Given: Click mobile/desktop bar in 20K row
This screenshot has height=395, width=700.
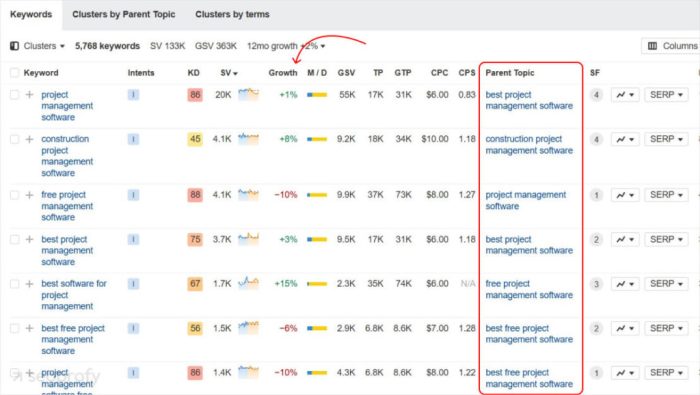Looking at the screenshot, I should (317, 95).
